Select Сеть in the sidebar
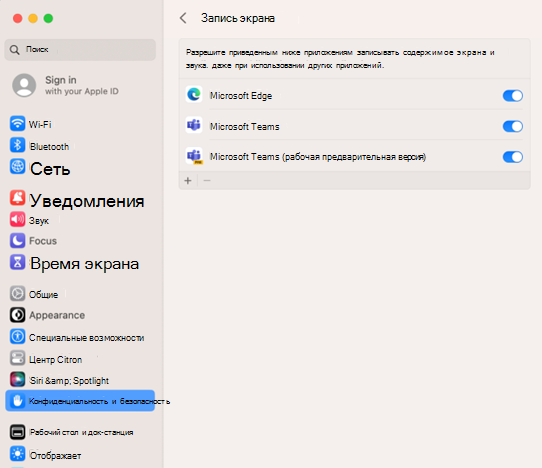 click(x=50, y=169)
